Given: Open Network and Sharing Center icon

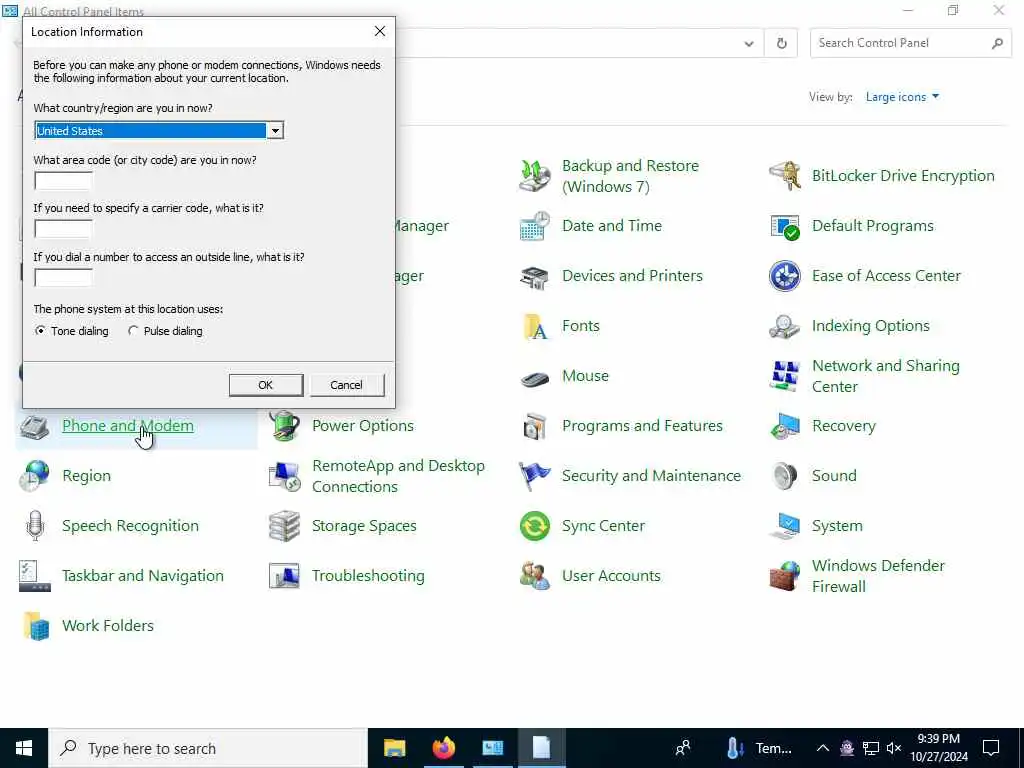Looking at the screenshot, I should tap(784, 376).
